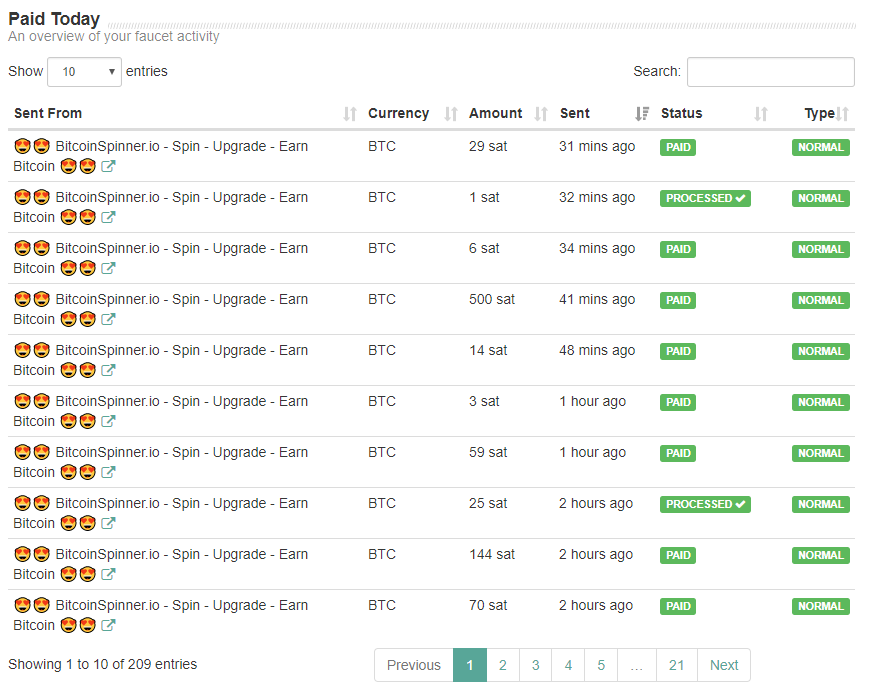Go to page 3

(535, 665)
